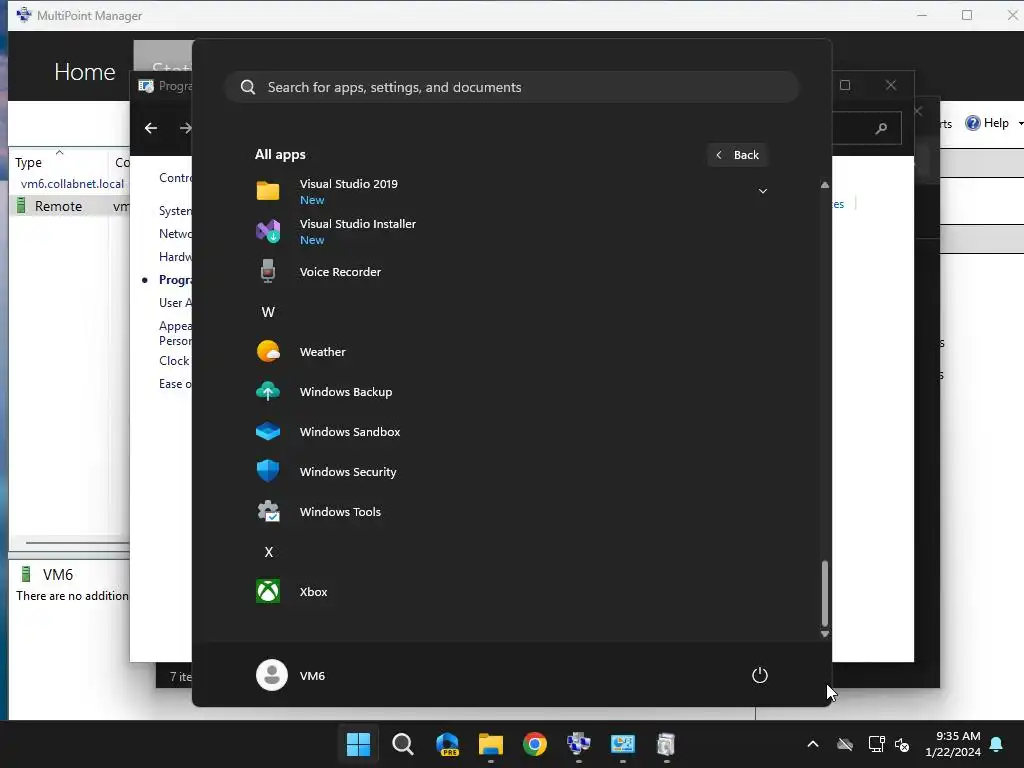Open Visual Studio 2019 folder icon
This screenshot has height=768, width=1024.
tap(268, 191)
